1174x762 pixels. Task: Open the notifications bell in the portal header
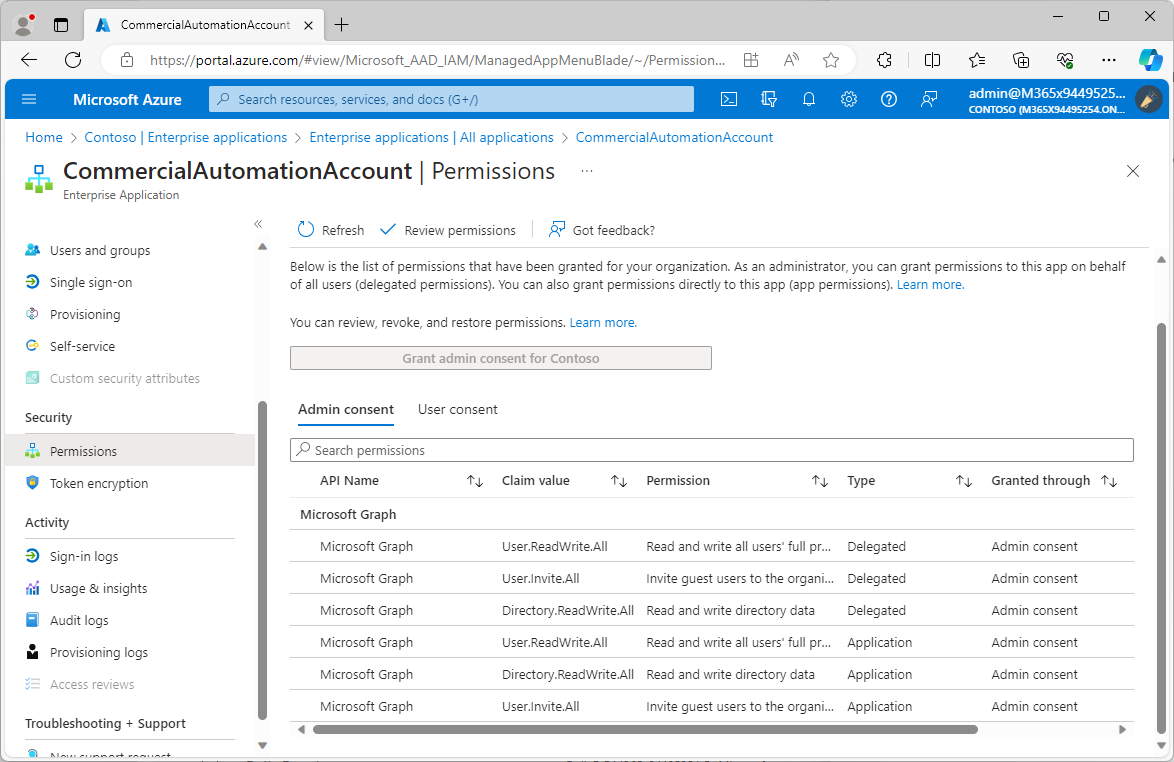click(x=808, y=99)
